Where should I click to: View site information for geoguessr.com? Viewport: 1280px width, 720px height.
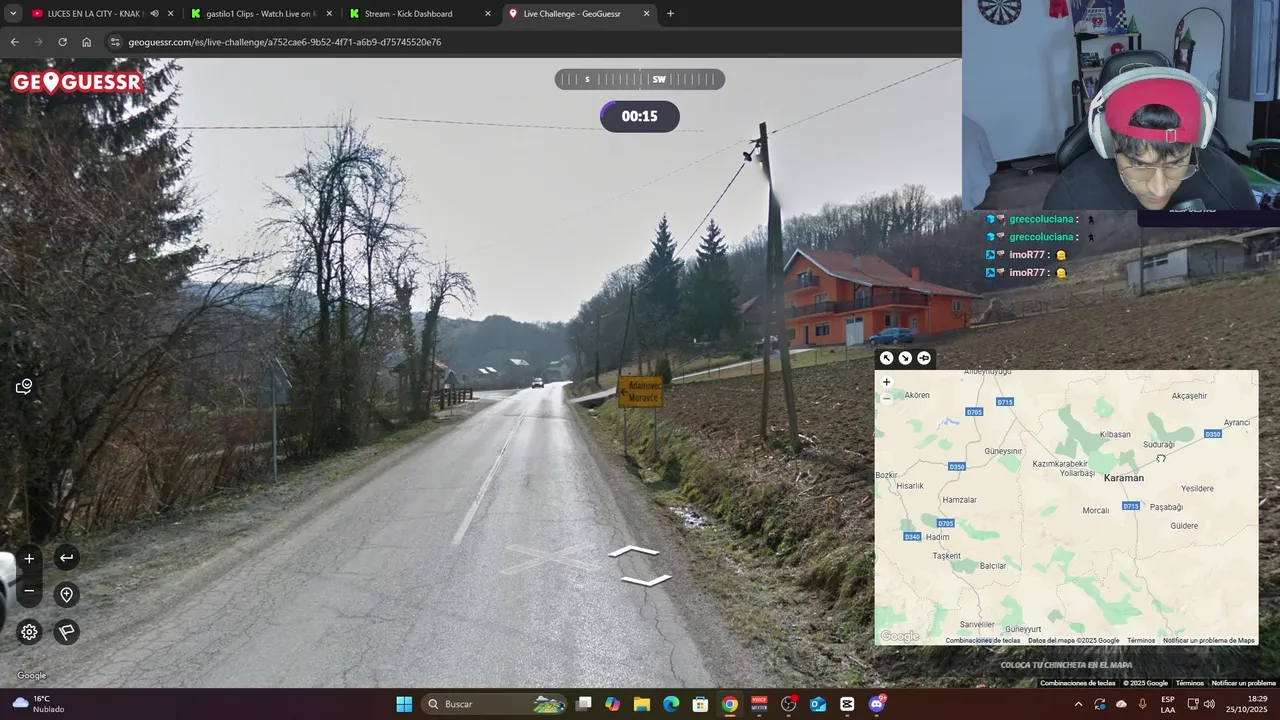tap(115, 42)
